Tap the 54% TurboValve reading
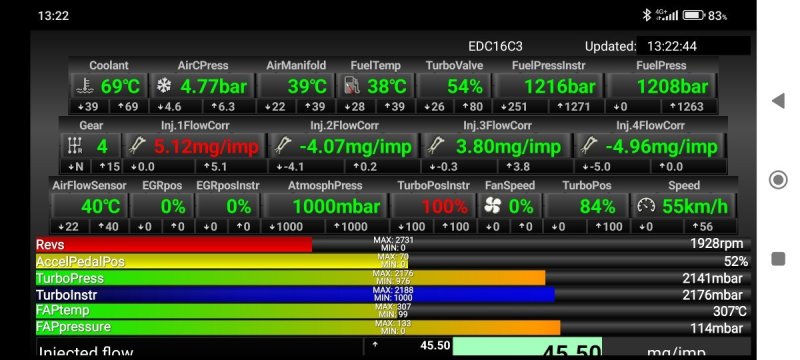The width and height of the screenshot is (800, 360). (465, 86)
